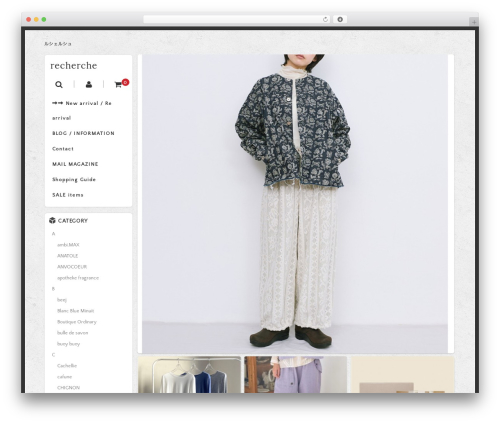The height and width of the screenshot is (423, 500).
Task: Click the main model photo banner
Action: [x=295, y=203]
